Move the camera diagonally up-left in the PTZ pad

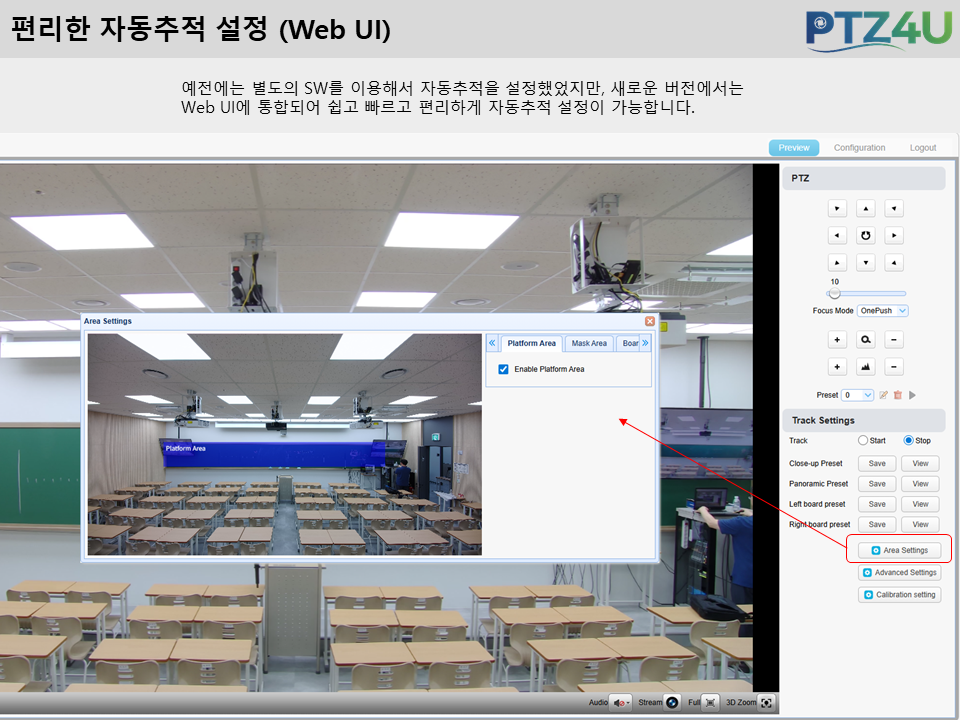click(837, 209)
